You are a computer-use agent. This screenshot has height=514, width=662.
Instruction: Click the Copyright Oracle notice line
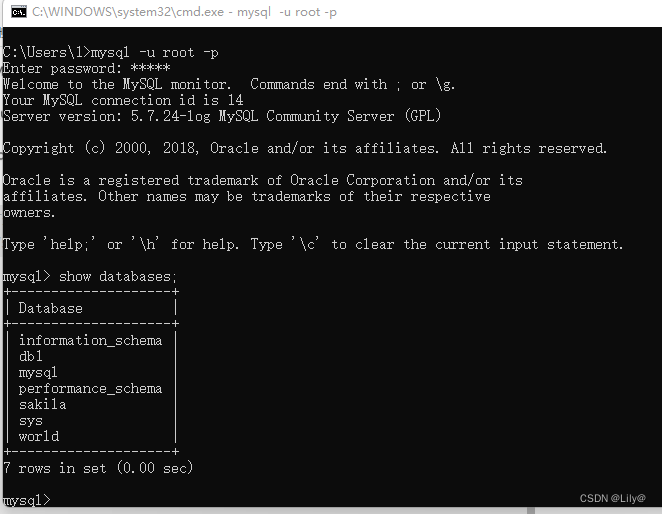click(x=305, y=148)
